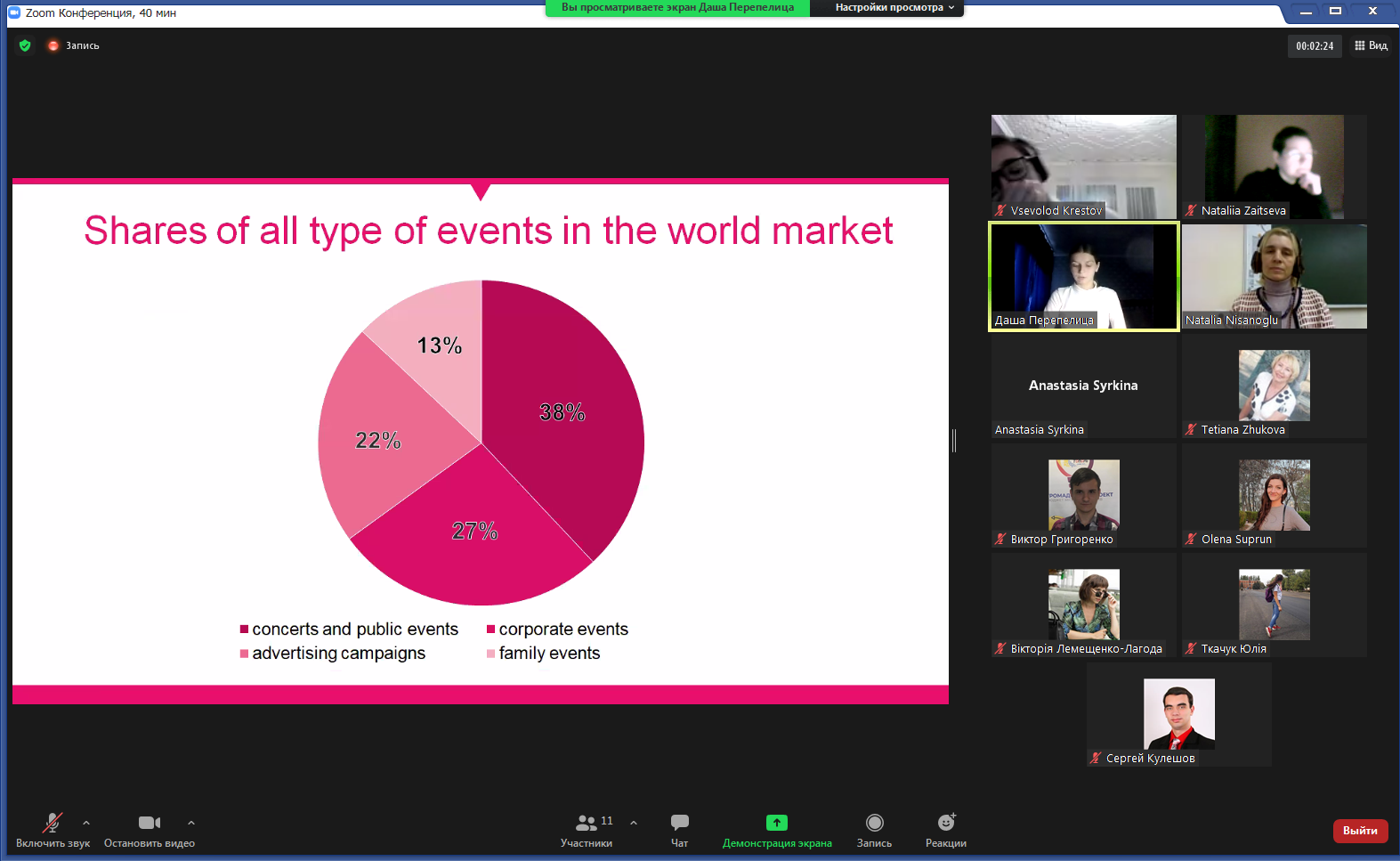Open the Reactions smiley icon

point(946,822)
